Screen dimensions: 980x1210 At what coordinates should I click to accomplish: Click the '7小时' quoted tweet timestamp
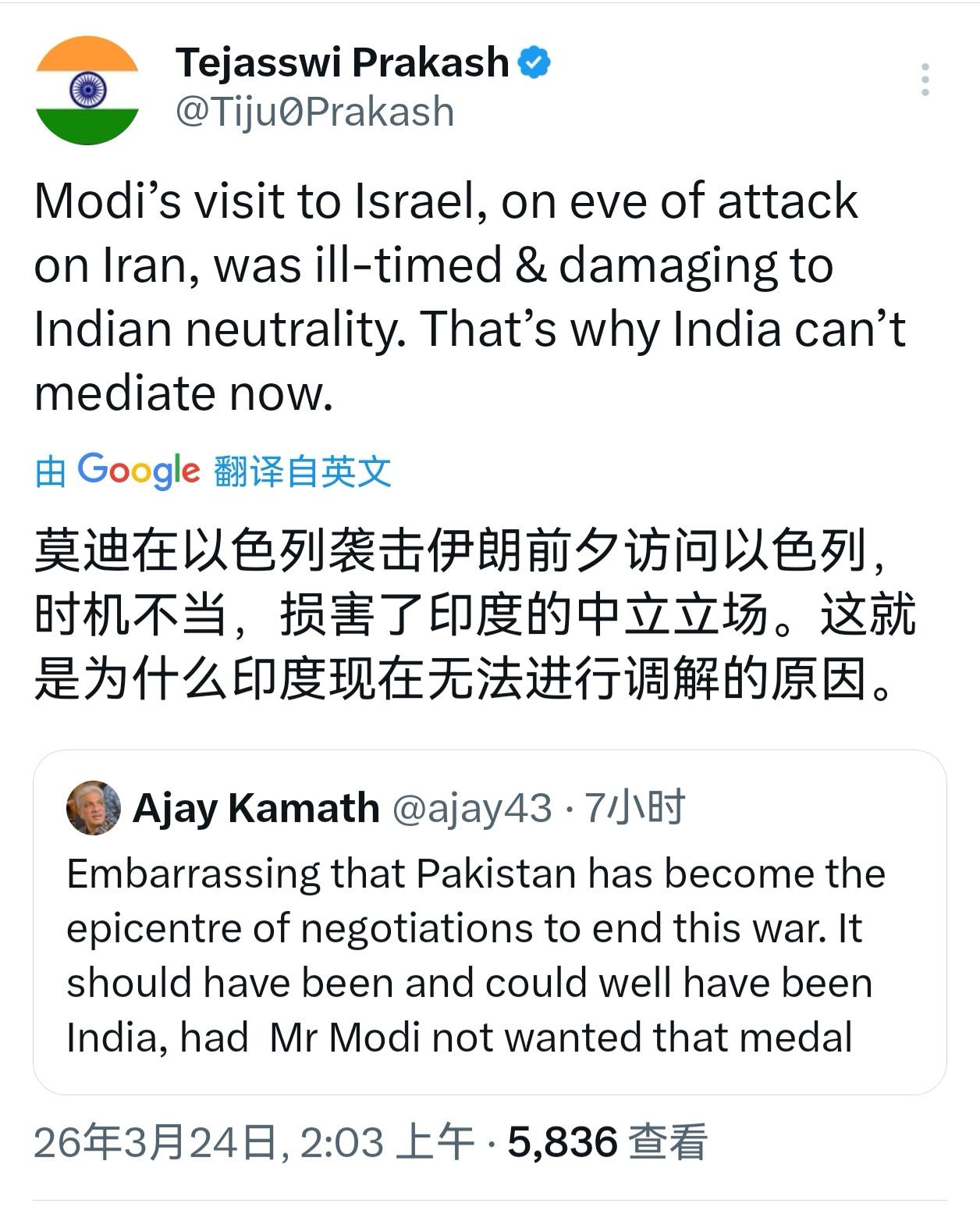(635, 808)
